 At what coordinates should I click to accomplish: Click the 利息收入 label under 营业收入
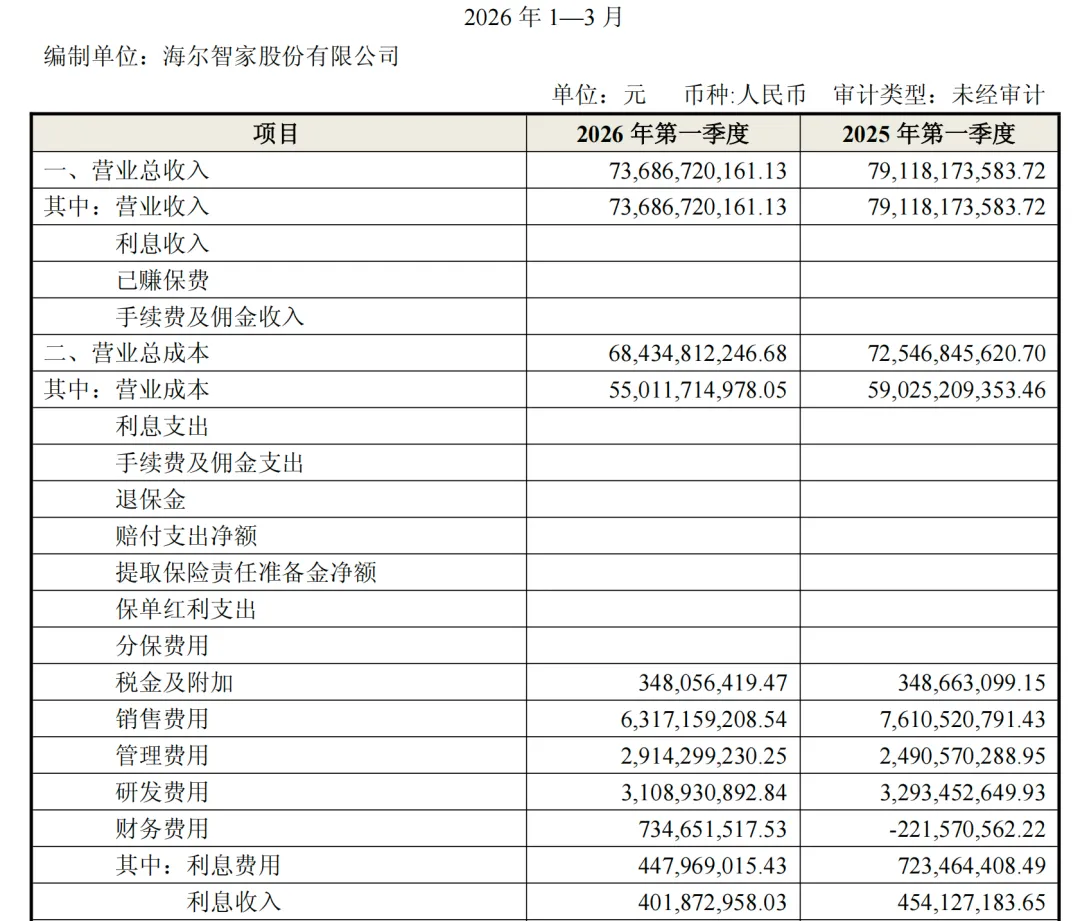pyautogui.click(x=163, y=243)
